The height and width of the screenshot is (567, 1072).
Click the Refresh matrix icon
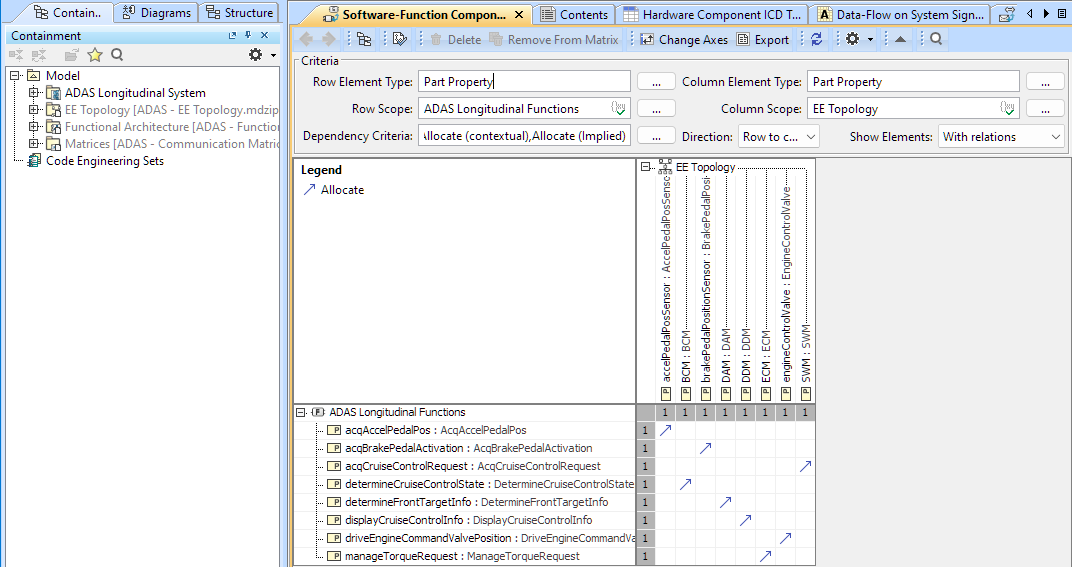[x=817, y=39]
